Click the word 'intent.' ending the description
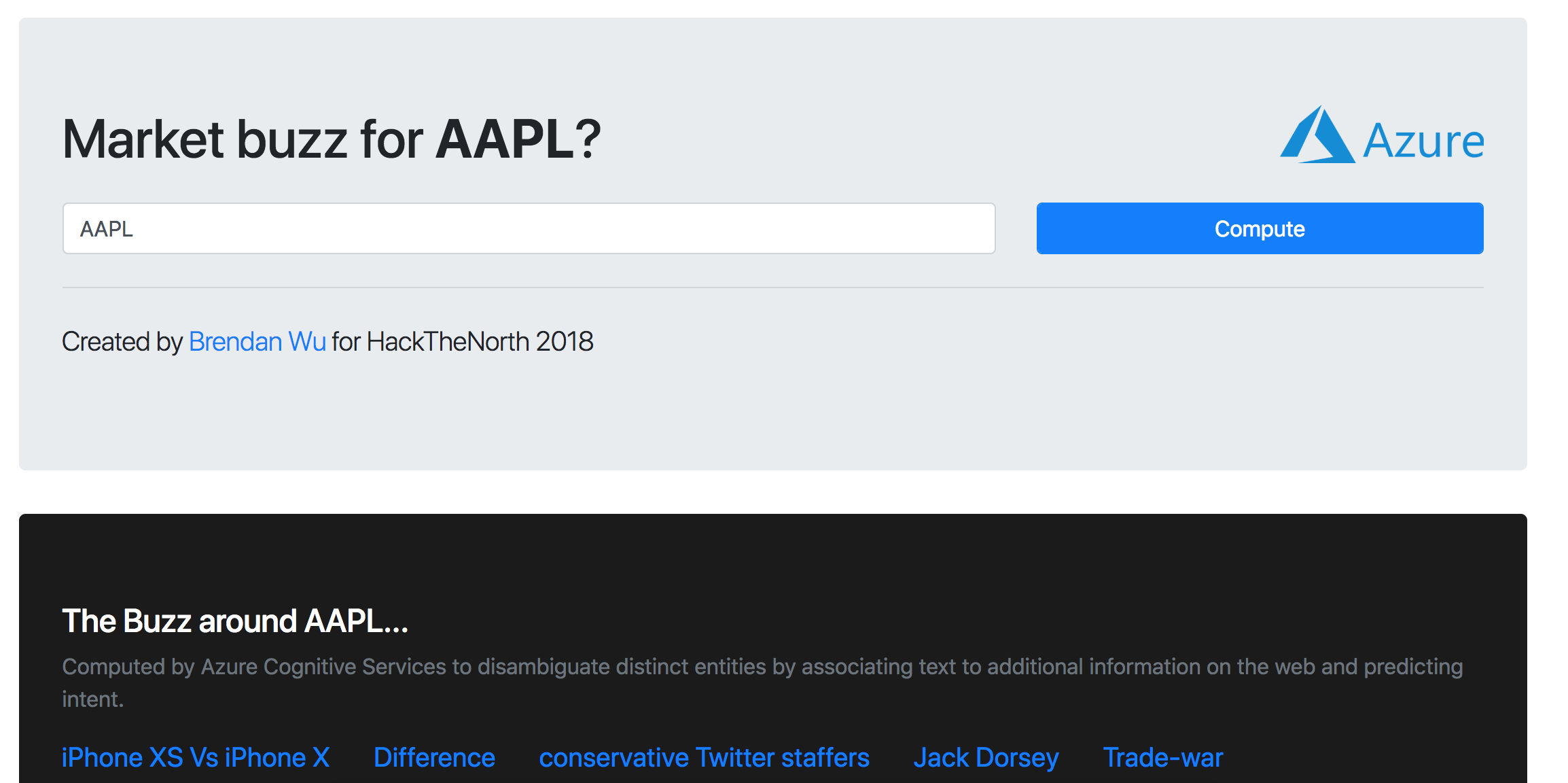 coord(93,699)
